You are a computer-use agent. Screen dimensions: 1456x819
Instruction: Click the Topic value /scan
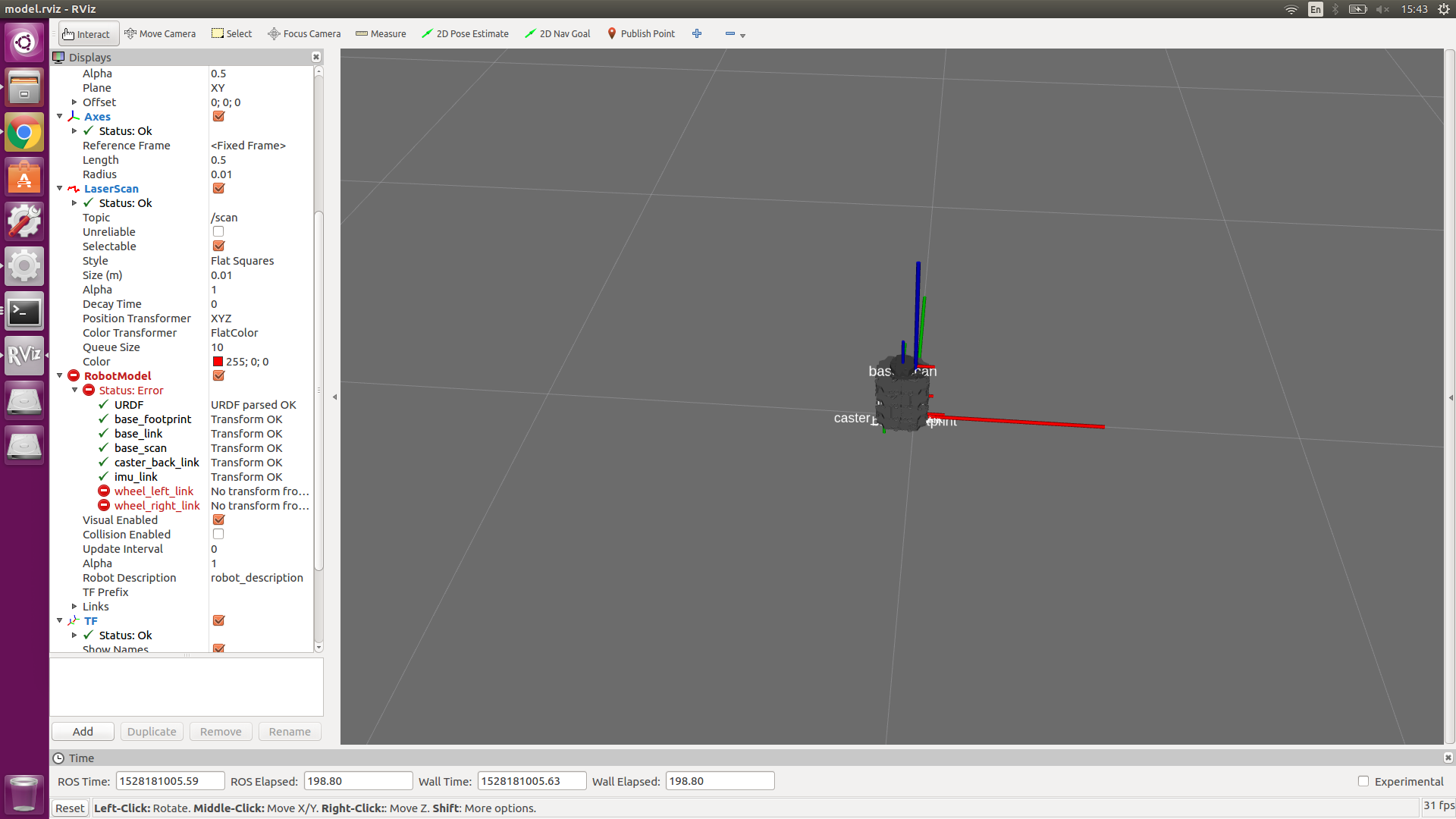(x=224, y=218)
